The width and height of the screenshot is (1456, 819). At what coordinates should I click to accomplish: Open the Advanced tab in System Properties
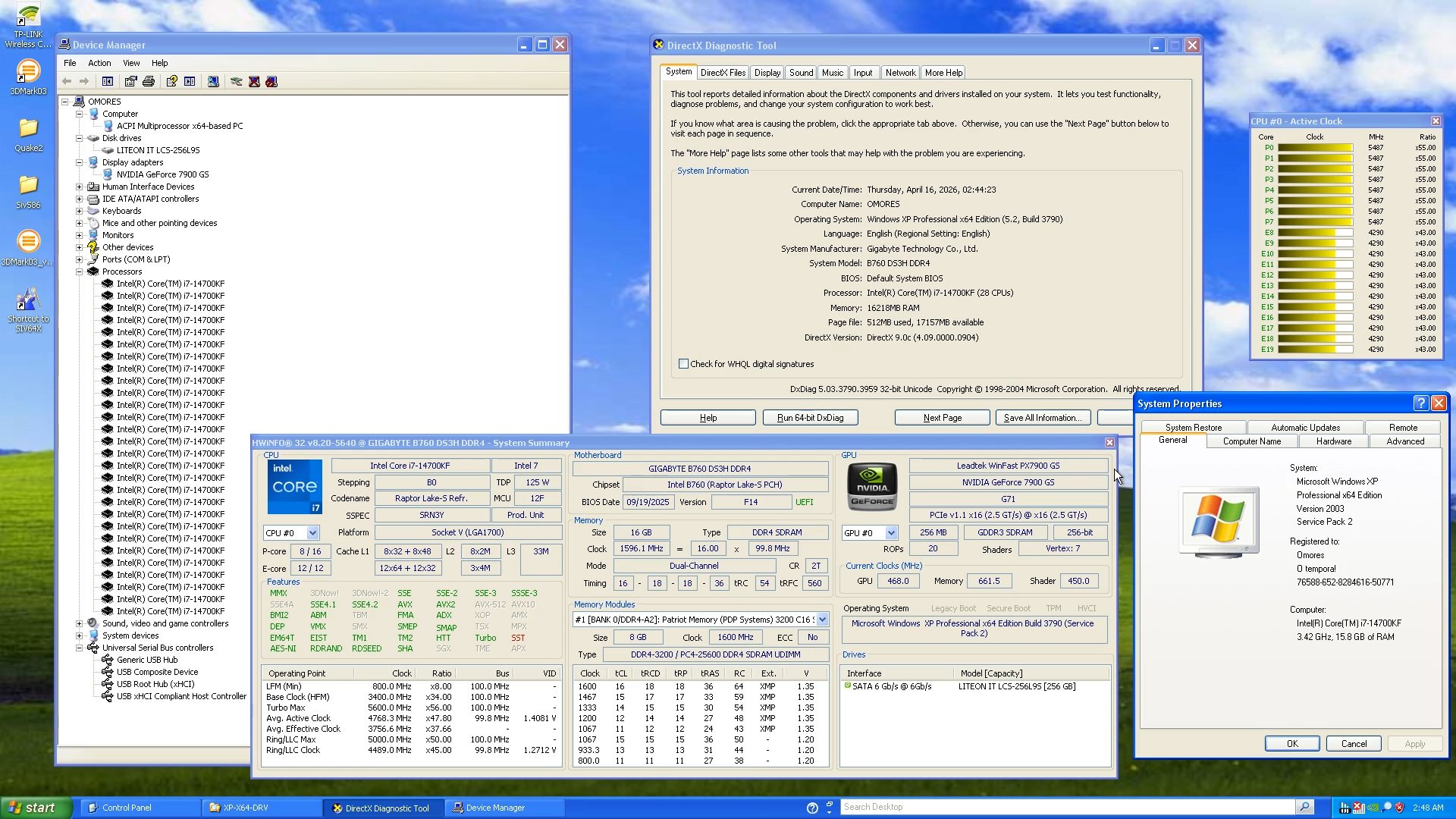pyautogui.click(x=1405, y=441)
